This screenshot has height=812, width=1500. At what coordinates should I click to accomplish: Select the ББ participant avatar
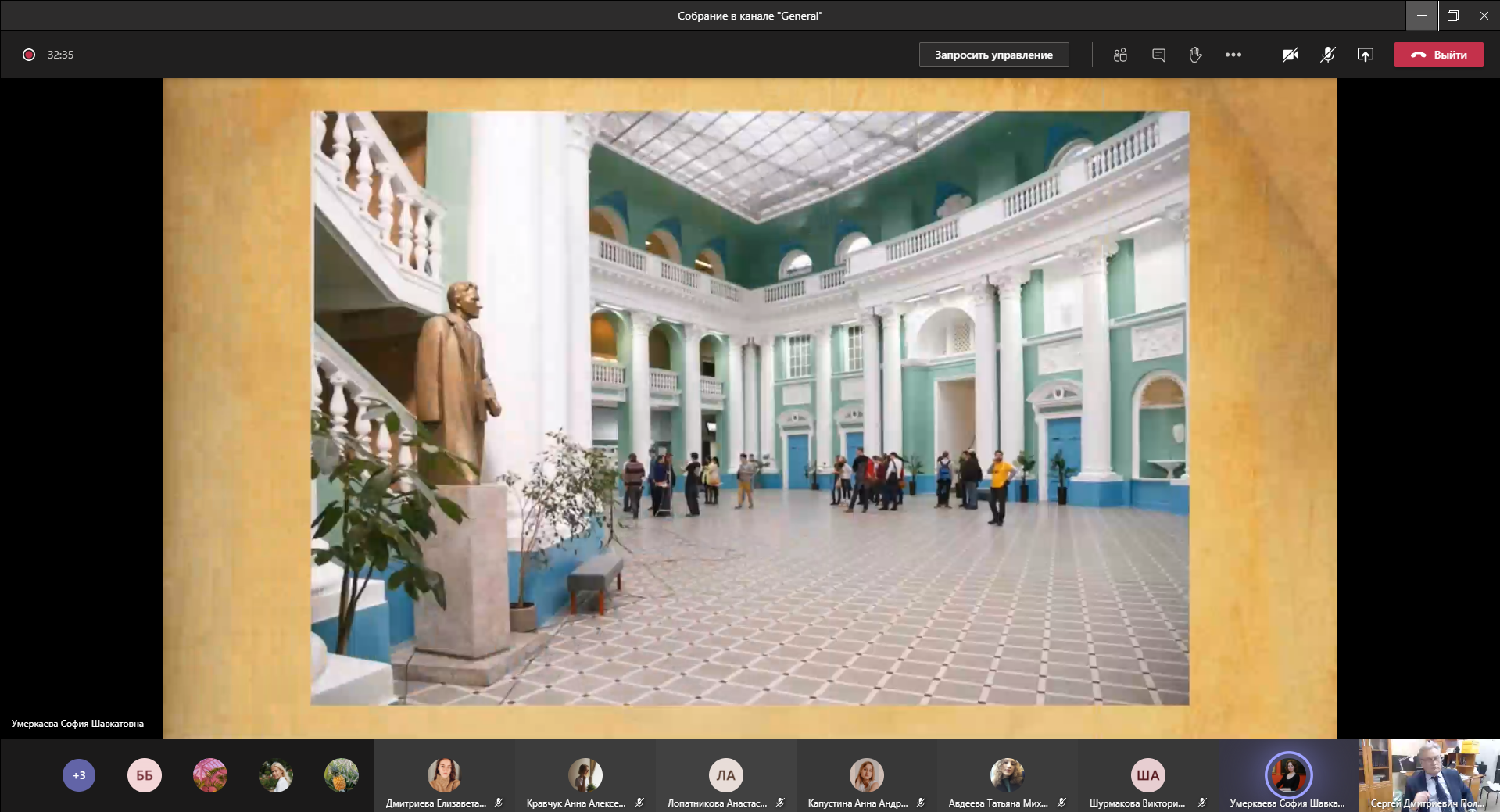click(x=145, y=775)
